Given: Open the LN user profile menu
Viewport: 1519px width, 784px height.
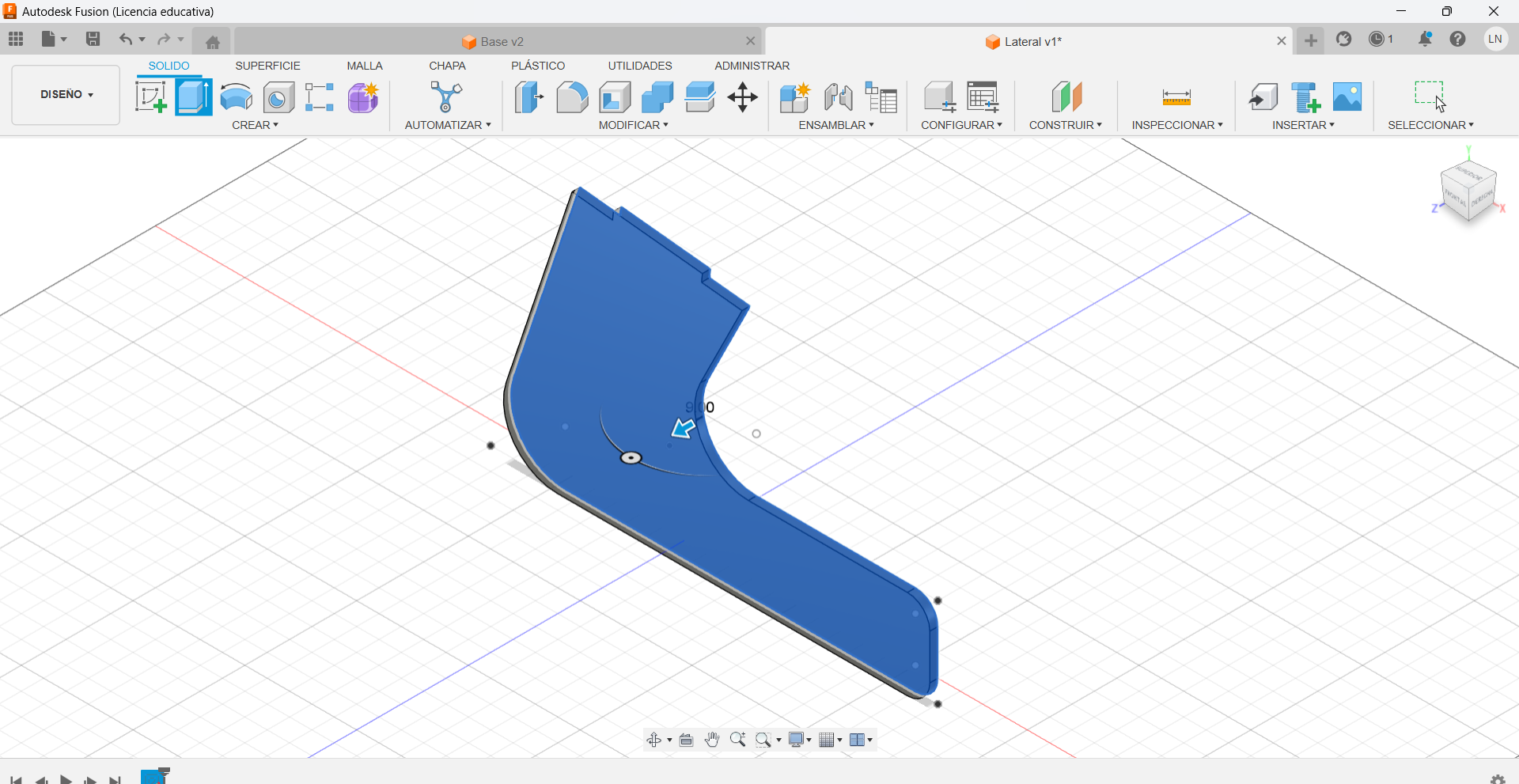Looking at the screenshot, I should 1495,39.
